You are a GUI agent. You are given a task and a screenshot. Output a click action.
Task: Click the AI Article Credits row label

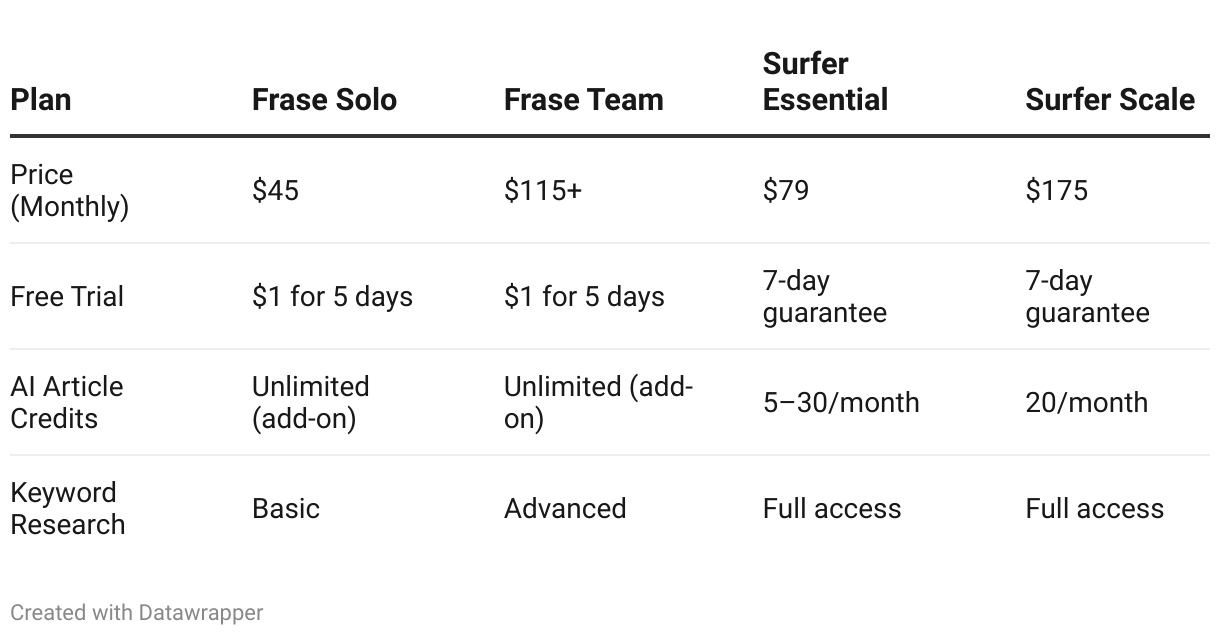(x=67, y=403)
